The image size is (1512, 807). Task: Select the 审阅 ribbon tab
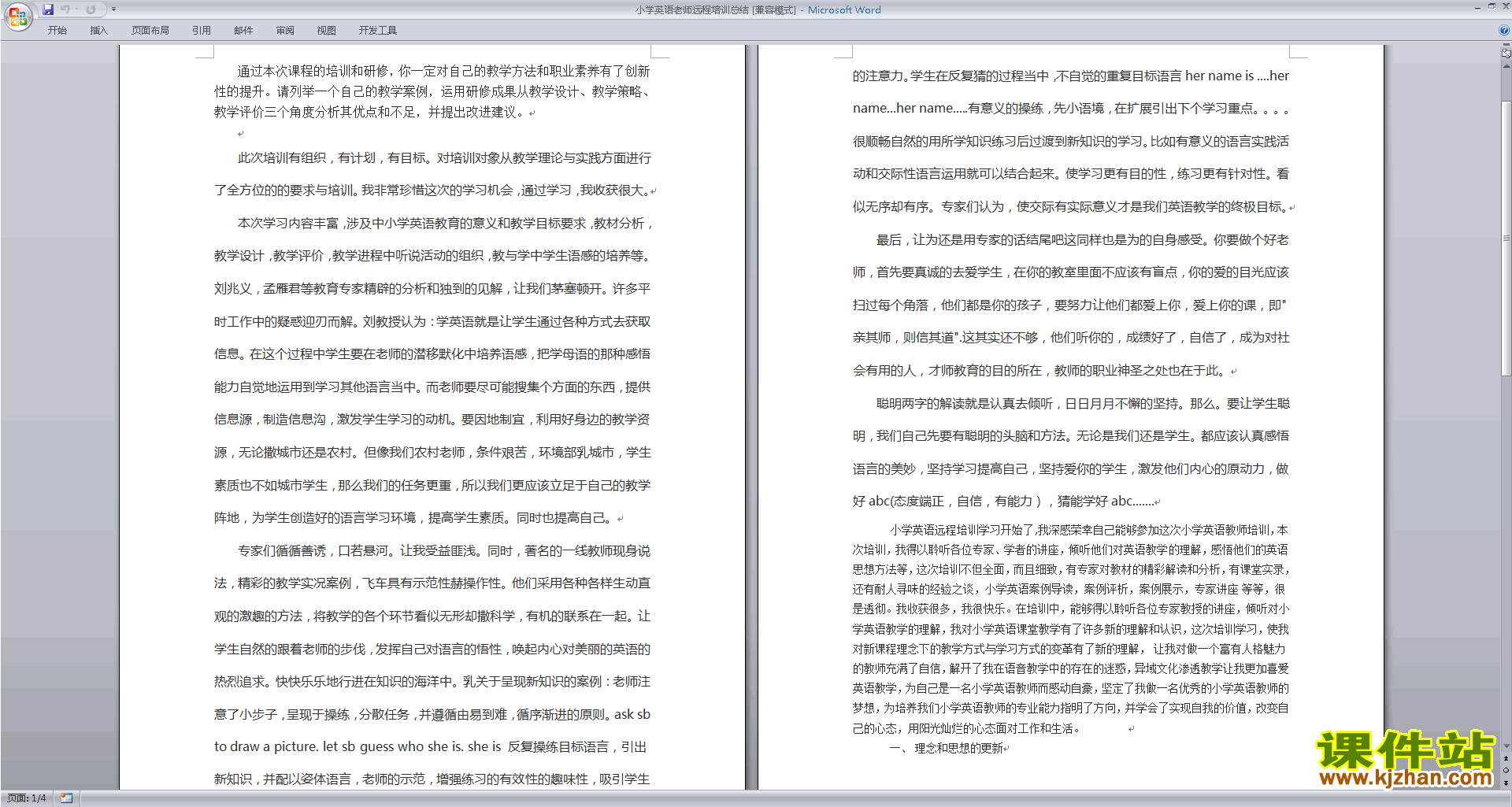click(285, 31)
